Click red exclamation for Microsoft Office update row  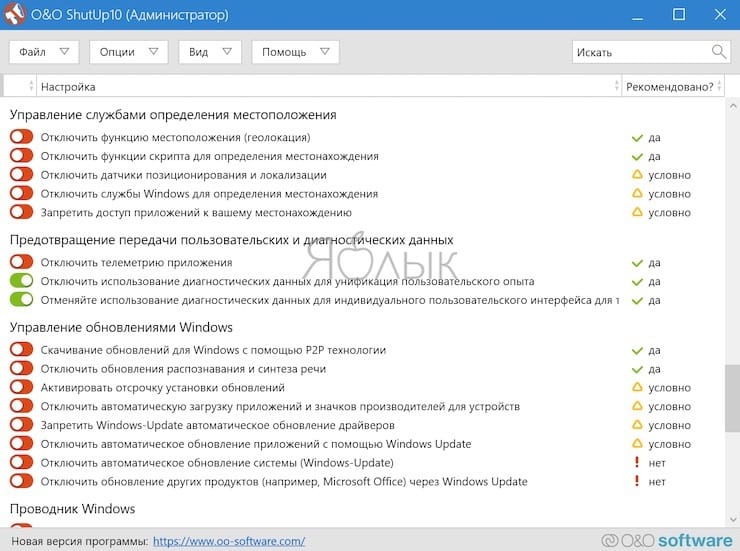pos(637,481)
